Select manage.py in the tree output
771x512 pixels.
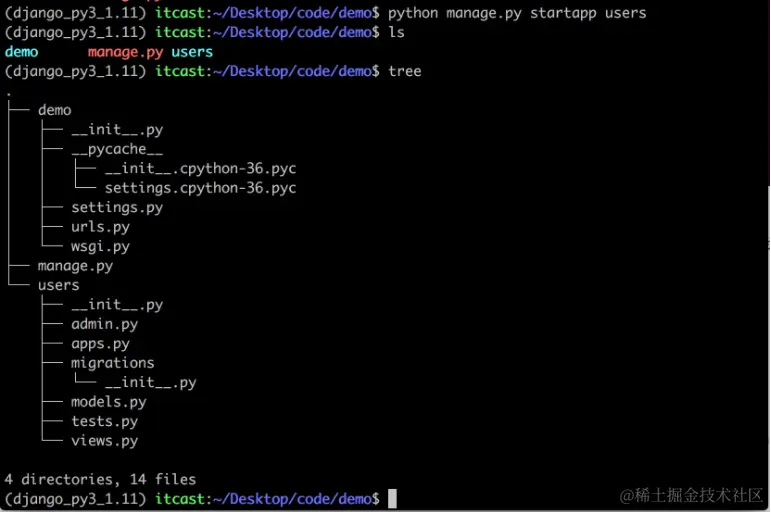click(x=75, y=266)
